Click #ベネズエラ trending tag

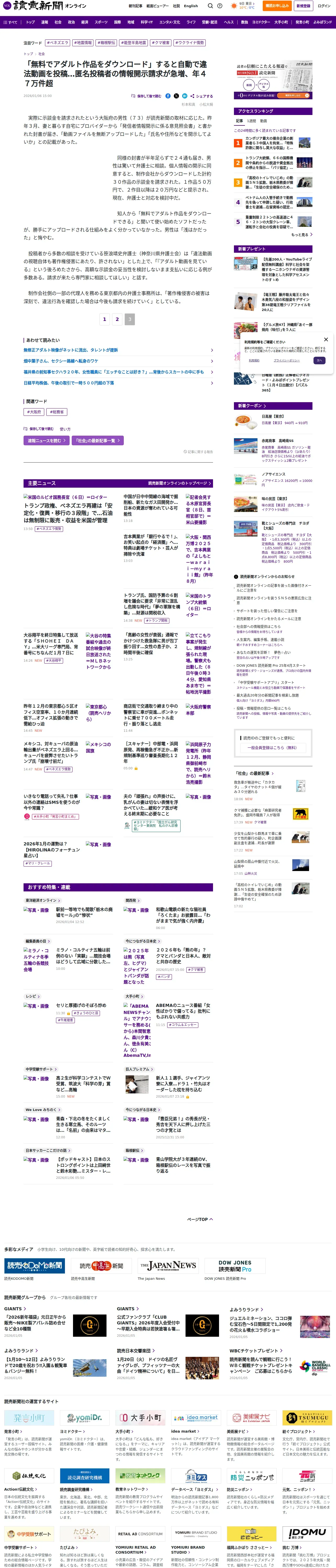coord(58,43)
